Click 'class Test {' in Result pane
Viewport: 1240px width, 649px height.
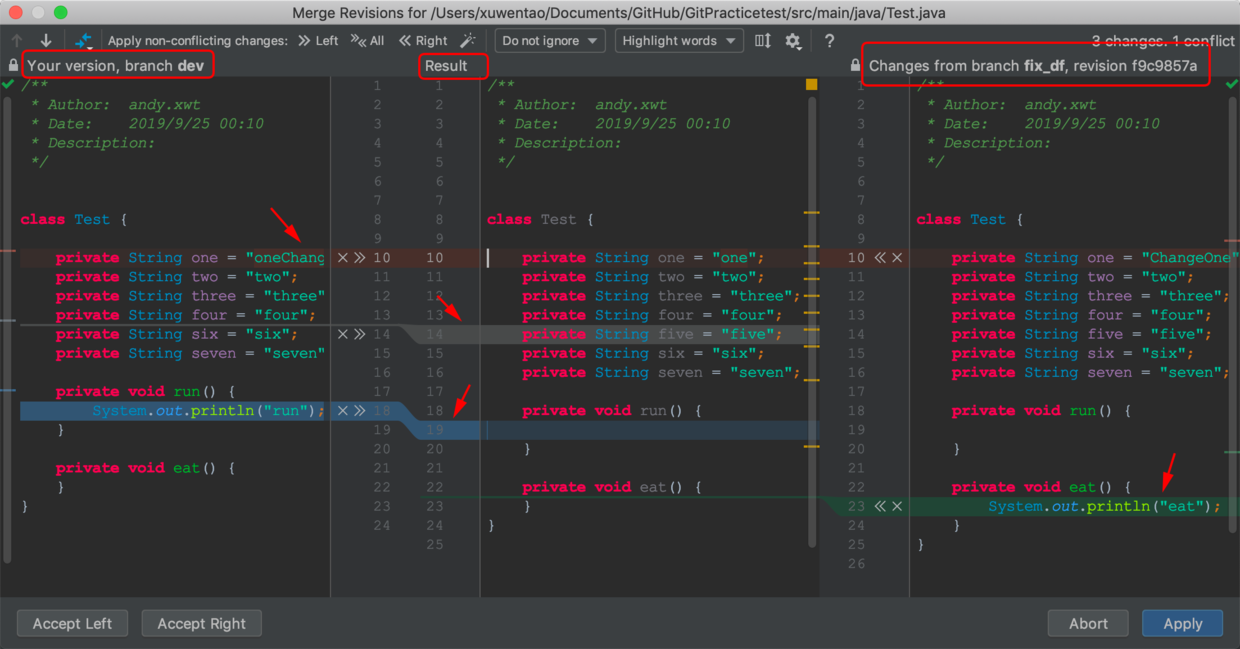click(540, 220)
